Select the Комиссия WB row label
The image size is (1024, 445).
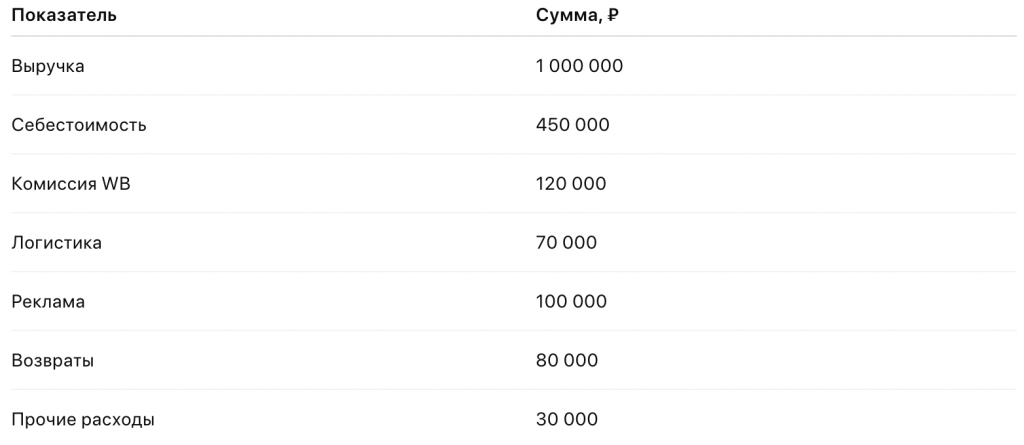coord(71,184)
